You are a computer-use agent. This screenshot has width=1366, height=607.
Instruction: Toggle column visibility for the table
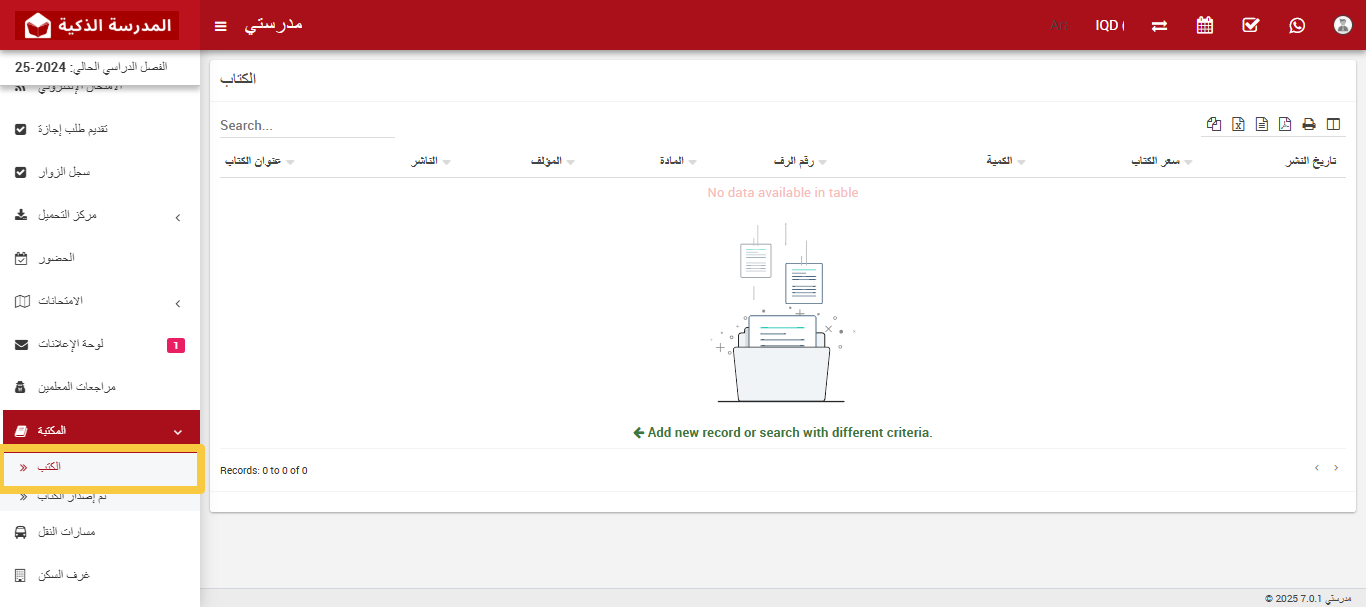click(1333, 124)
